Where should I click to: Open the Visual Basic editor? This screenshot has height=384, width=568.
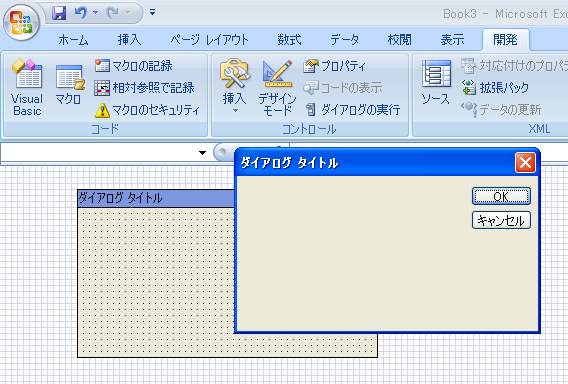27,87
